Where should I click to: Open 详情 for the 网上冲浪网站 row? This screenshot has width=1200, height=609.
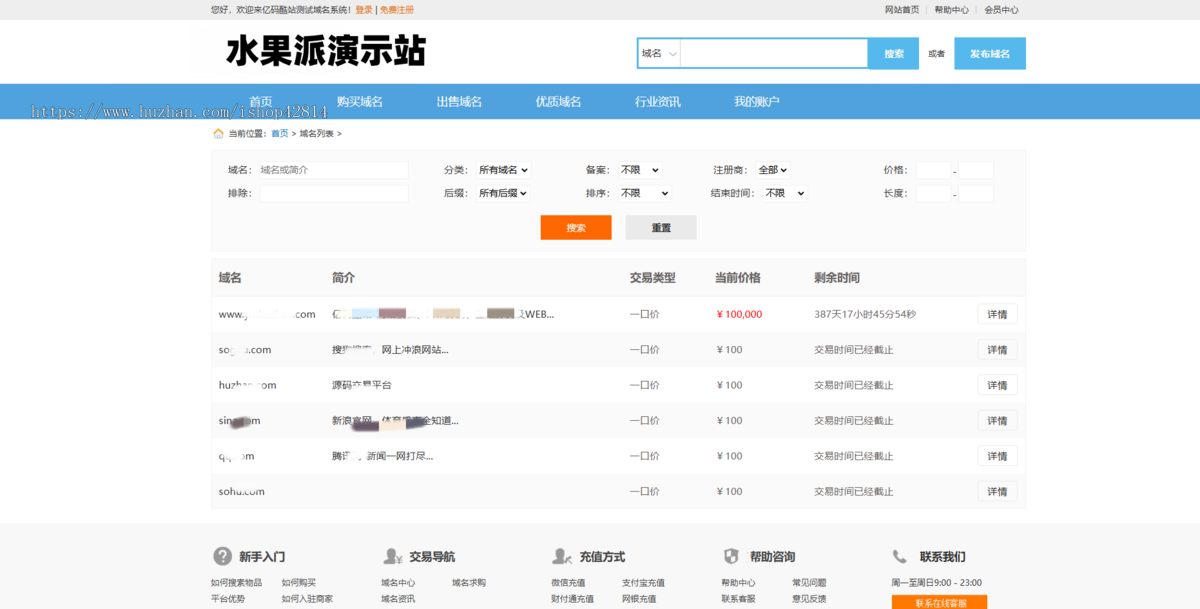pos(997,349)
